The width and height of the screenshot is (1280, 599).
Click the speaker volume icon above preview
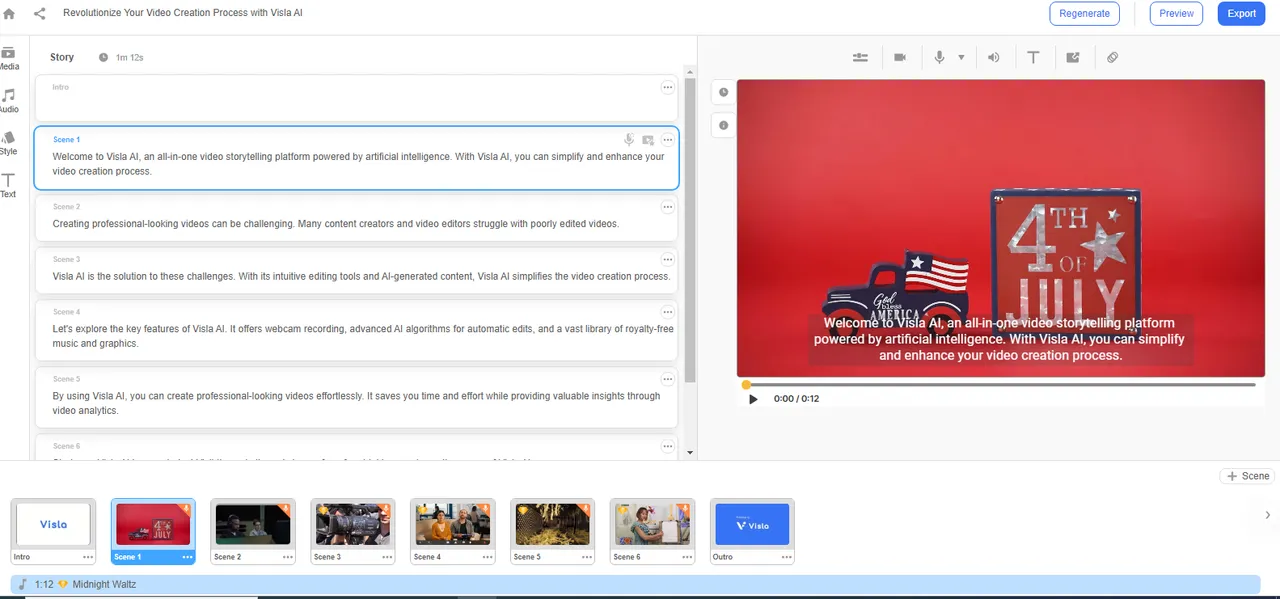click(x=993, y=57)
